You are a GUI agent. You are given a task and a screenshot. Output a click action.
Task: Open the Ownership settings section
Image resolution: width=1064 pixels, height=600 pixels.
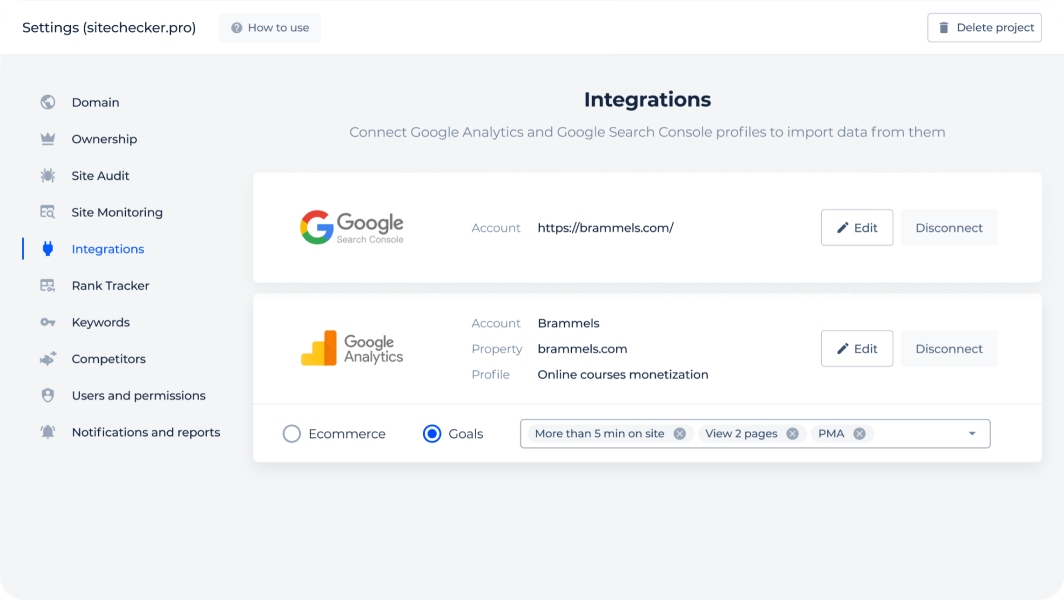(x=104, y=139)
